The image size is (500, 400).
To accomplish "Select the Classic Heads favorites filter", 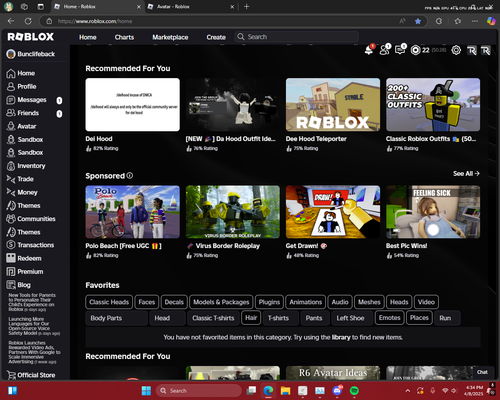I will point(109,302).
